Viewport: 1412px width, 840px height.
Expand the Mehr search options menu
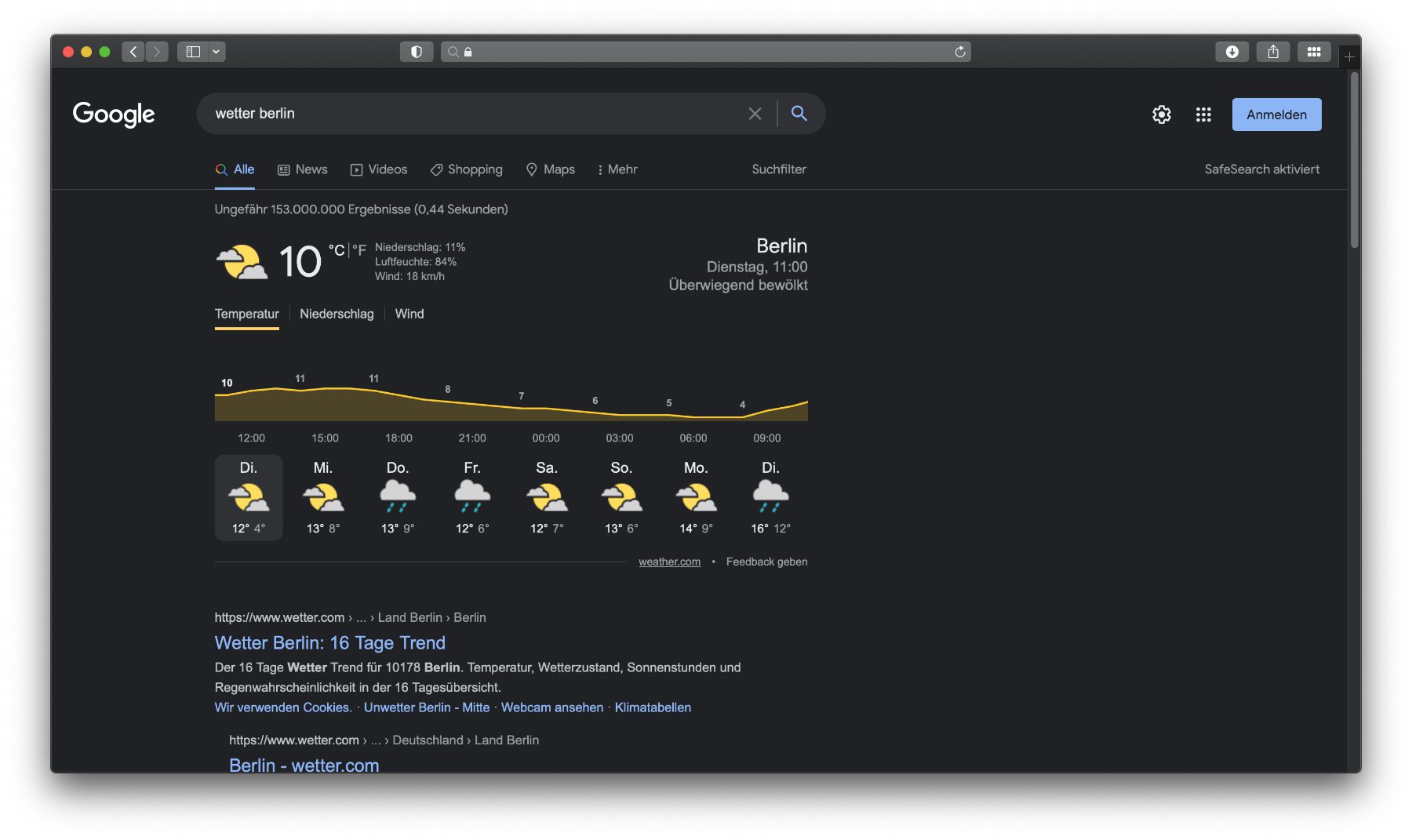coord(617,169)
